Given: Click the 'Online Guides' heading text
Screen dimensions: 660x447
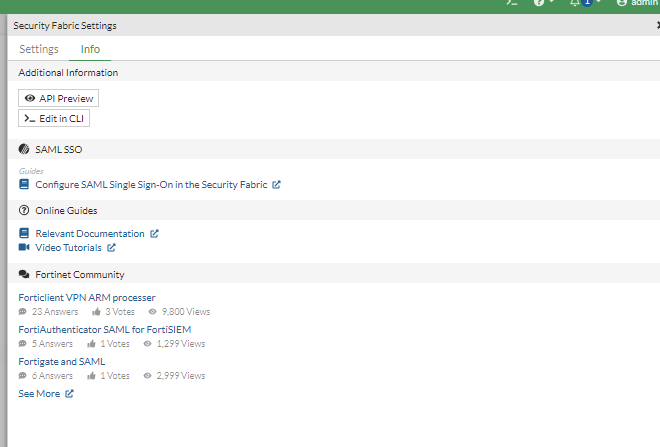Looking at the screenshot, I should pos(66,210).
